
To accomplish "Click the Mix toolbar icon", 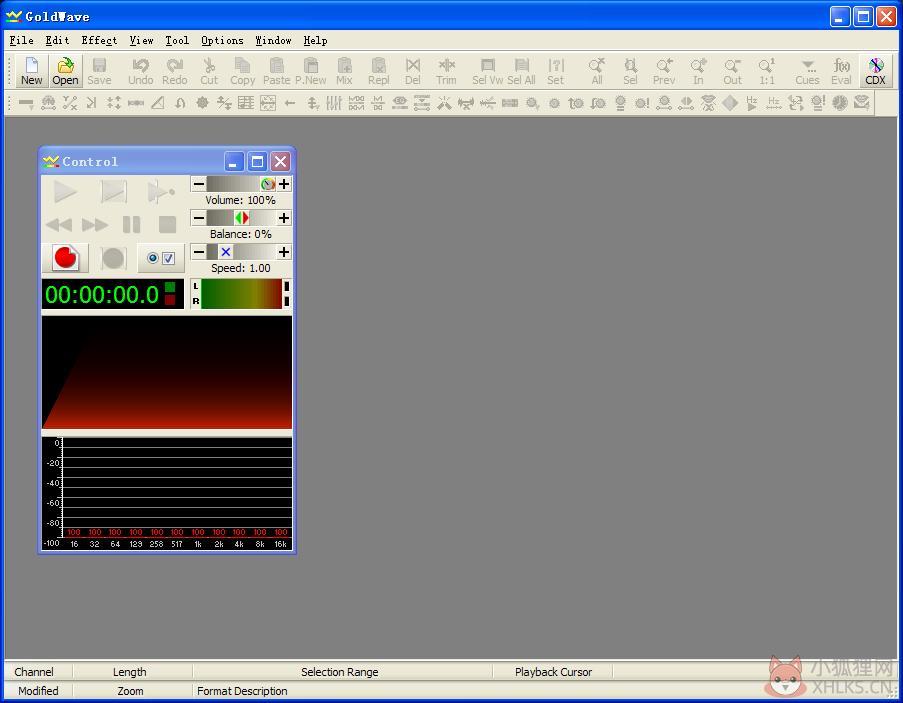I will coord(344,71).
